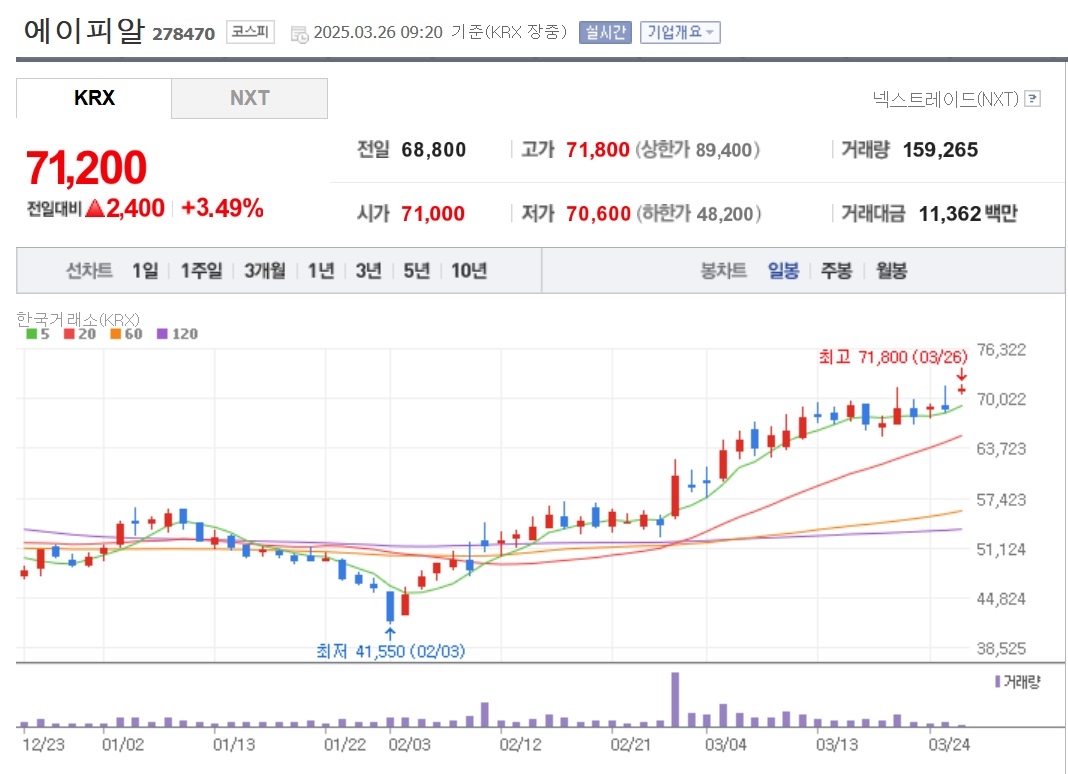
Task: Select the 1일 line chart period
Action: tap(145, 270)
